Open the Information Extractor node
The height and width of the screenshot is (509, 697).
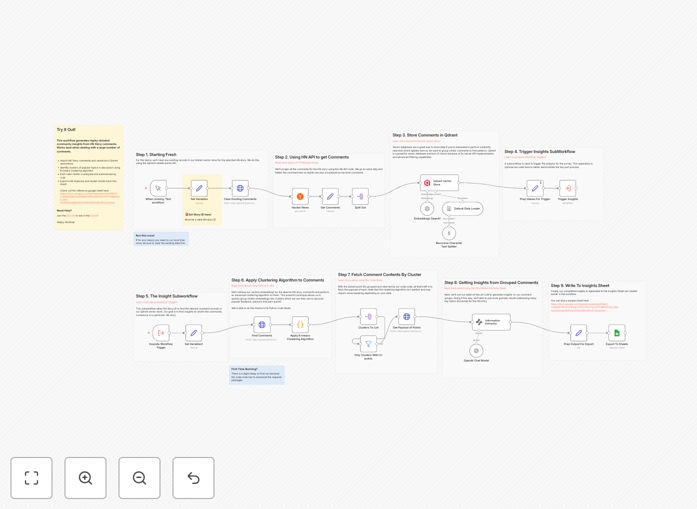(491, 322)
